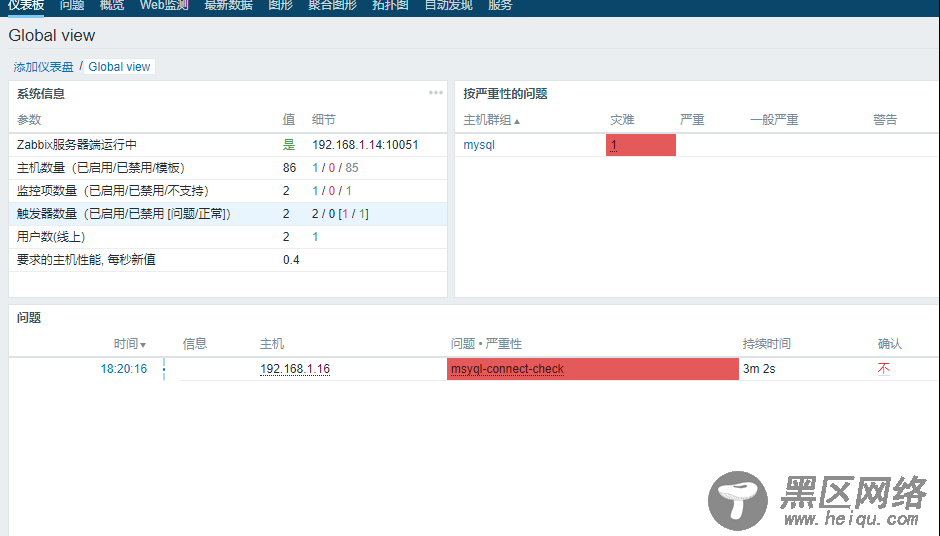Click the 0.4 new values per second cell
The image size is (940, 536).
click(291, 260)
